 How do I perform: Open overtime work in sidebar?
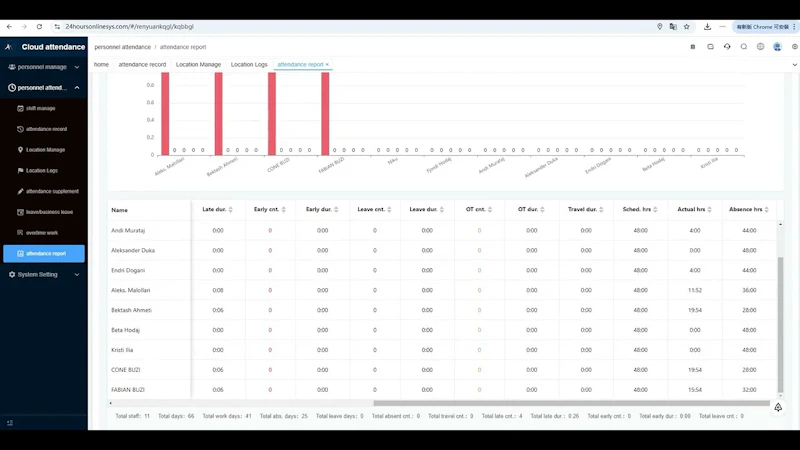tap(43, 233)
